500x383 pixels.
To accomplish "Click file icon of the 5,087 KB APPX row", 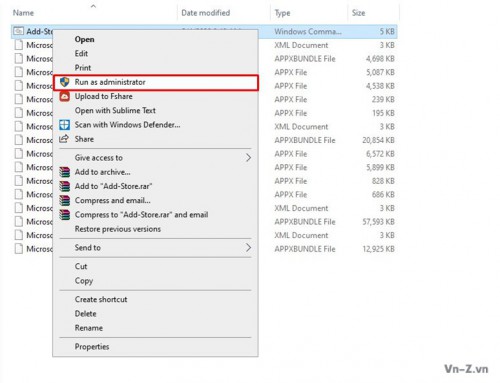I will tap(19, 72).
